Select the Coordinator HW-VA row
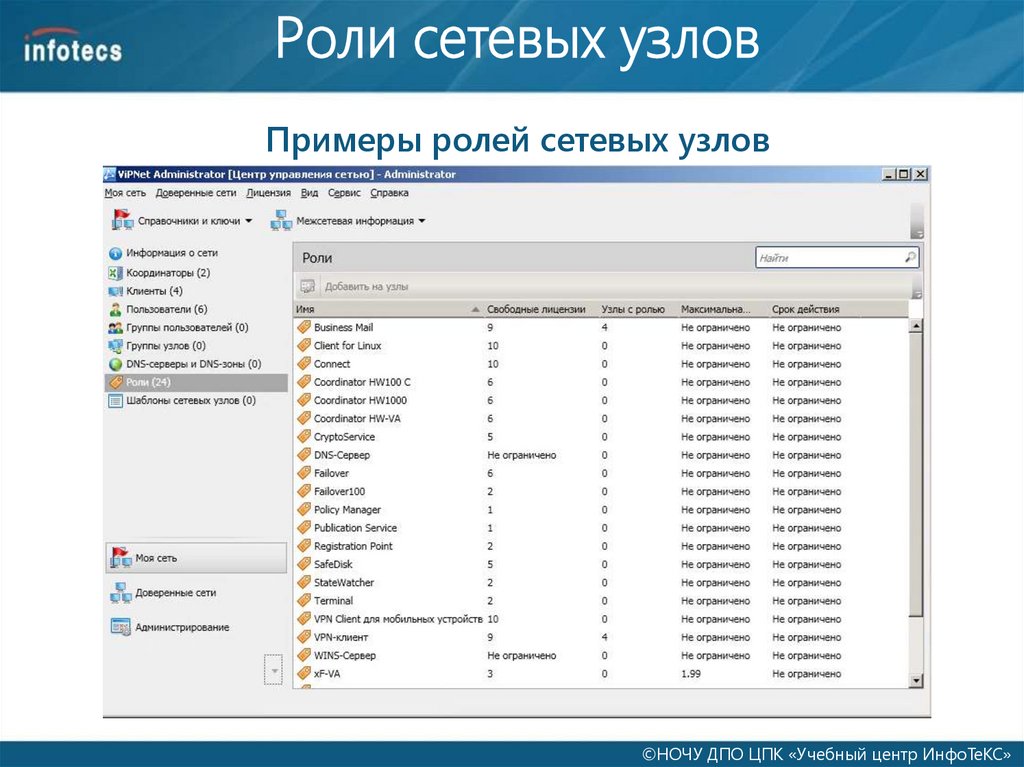 click(601, 419)
